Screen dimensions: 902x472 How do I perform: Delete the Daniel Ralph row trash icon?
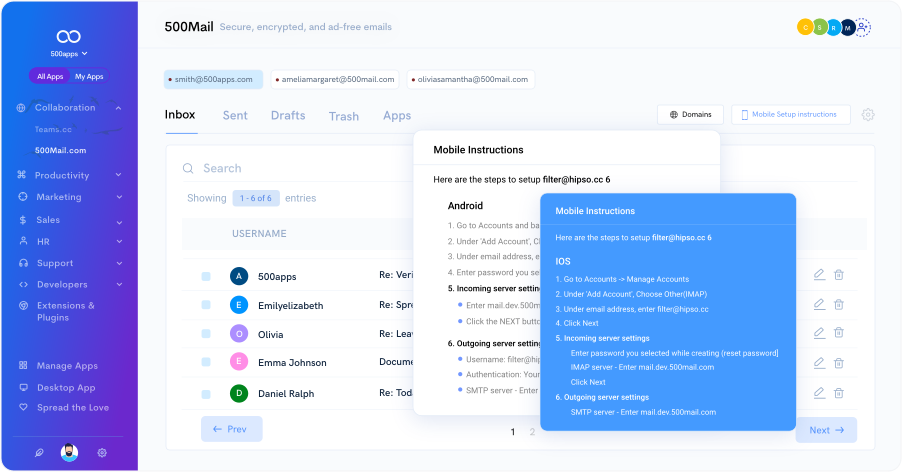(839, 393)
